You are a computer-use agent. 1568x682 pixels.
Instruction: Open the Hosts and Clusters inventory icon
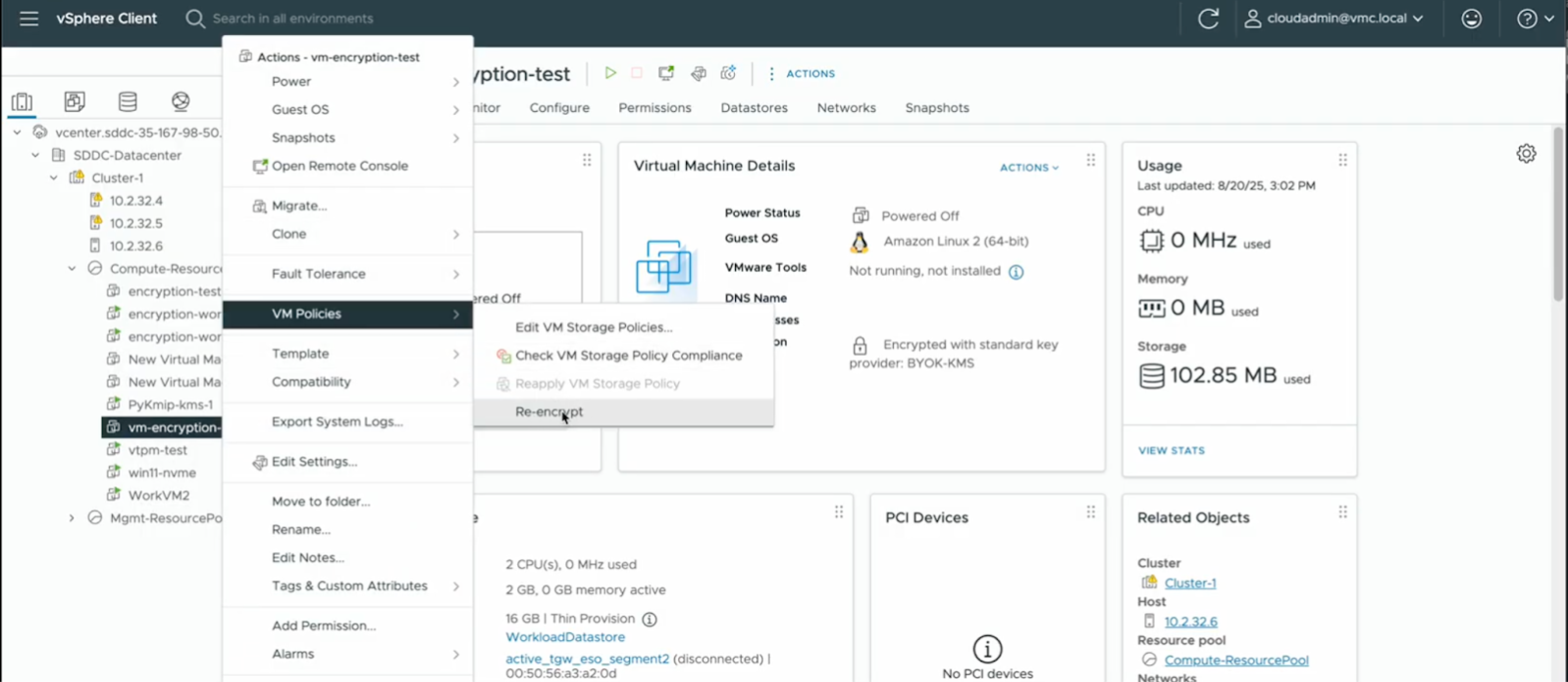22,102
